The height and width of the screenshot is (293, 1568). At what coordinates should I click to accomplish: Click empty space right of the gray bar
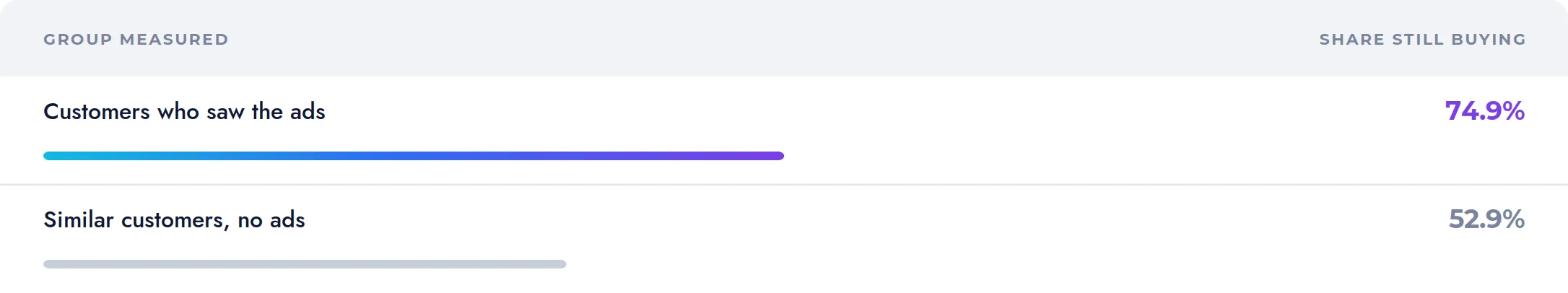(1045, 264)
